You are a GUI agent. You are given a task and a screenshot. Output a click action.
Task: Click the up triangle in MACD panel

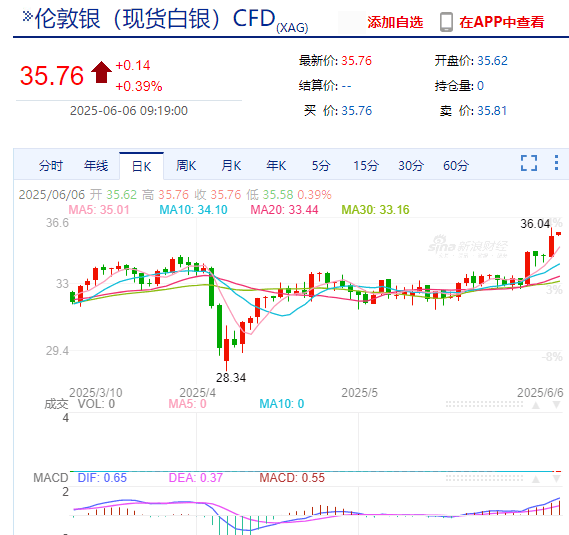(x=536, y=479)
